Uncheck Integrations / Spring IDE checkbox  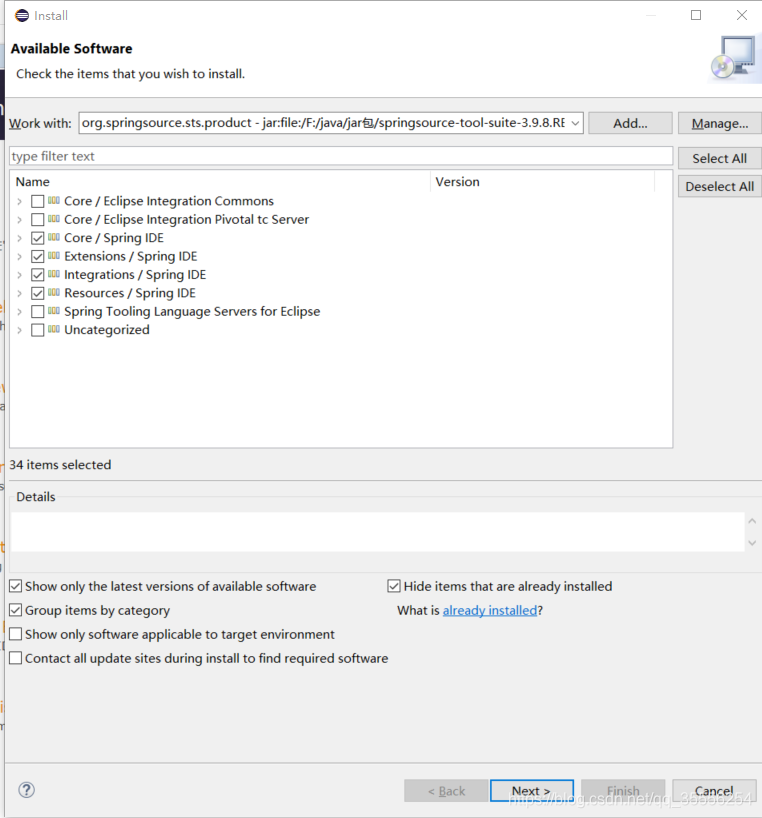pos(38,275)
